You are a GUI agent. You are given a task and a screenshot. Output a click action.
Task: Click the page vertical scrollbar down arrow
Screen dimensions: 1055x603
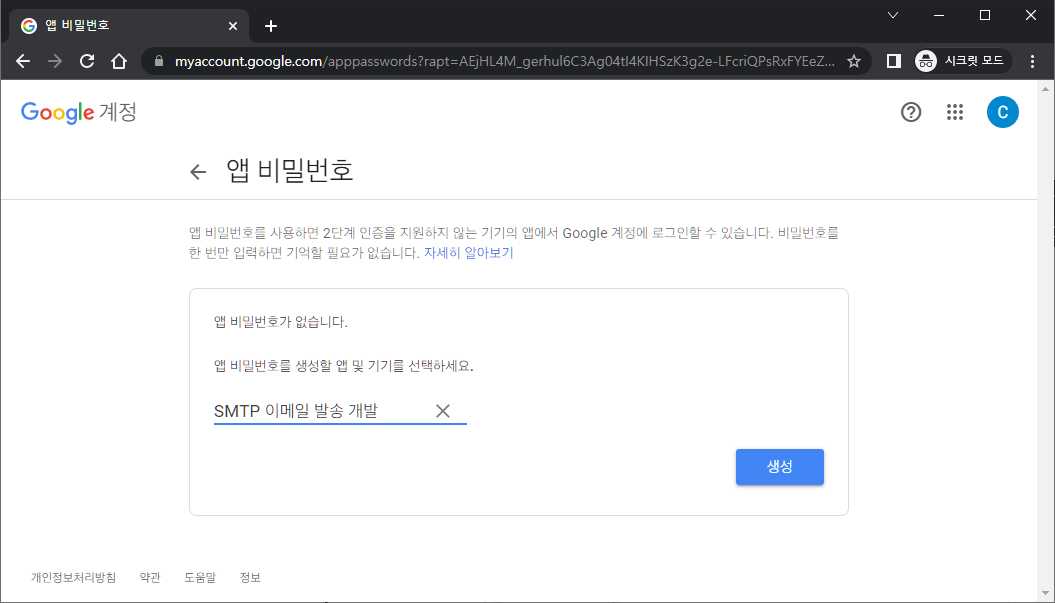point(1045,594)
